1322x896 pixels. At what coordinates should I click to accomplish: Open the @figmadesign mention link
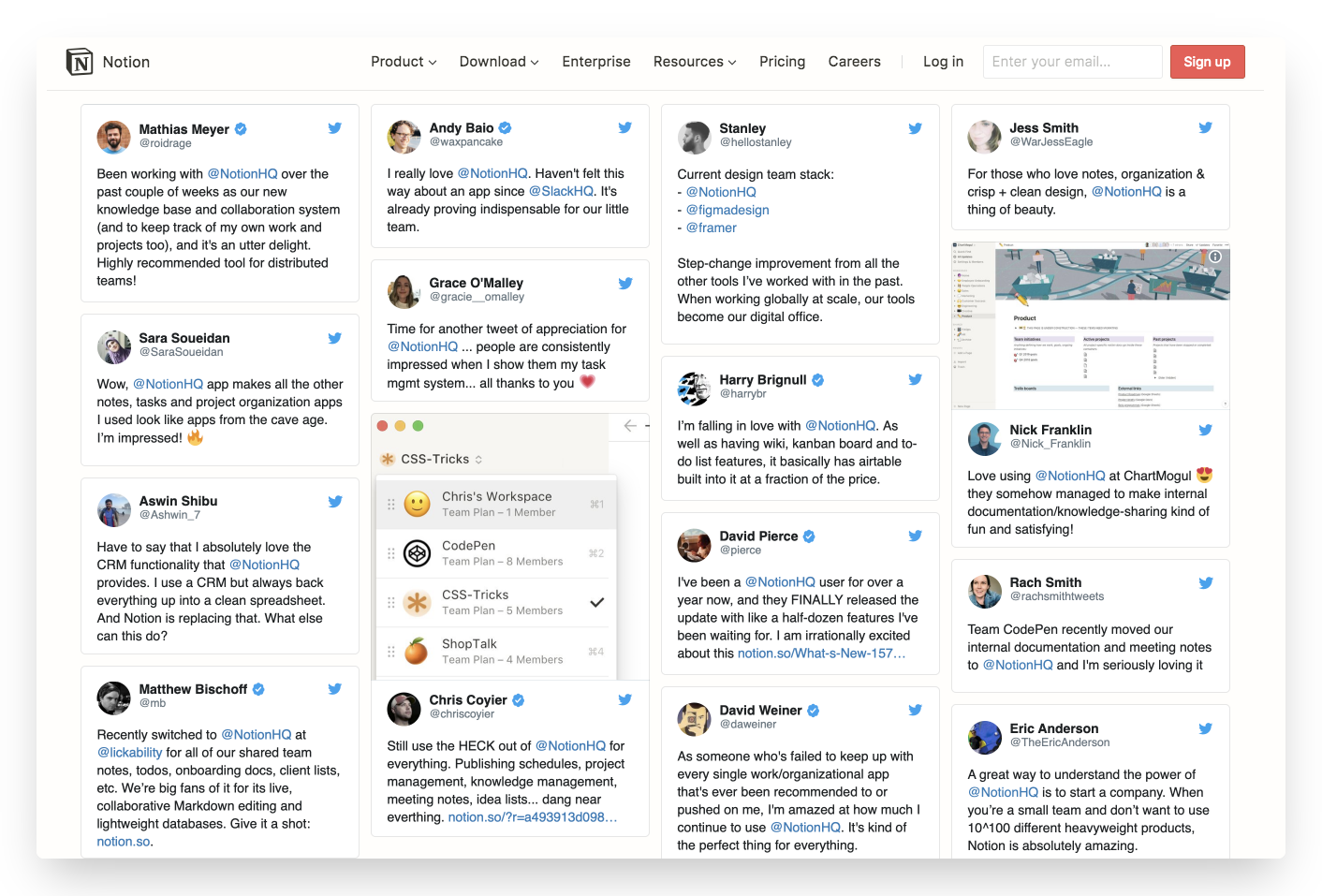point(727,210)
